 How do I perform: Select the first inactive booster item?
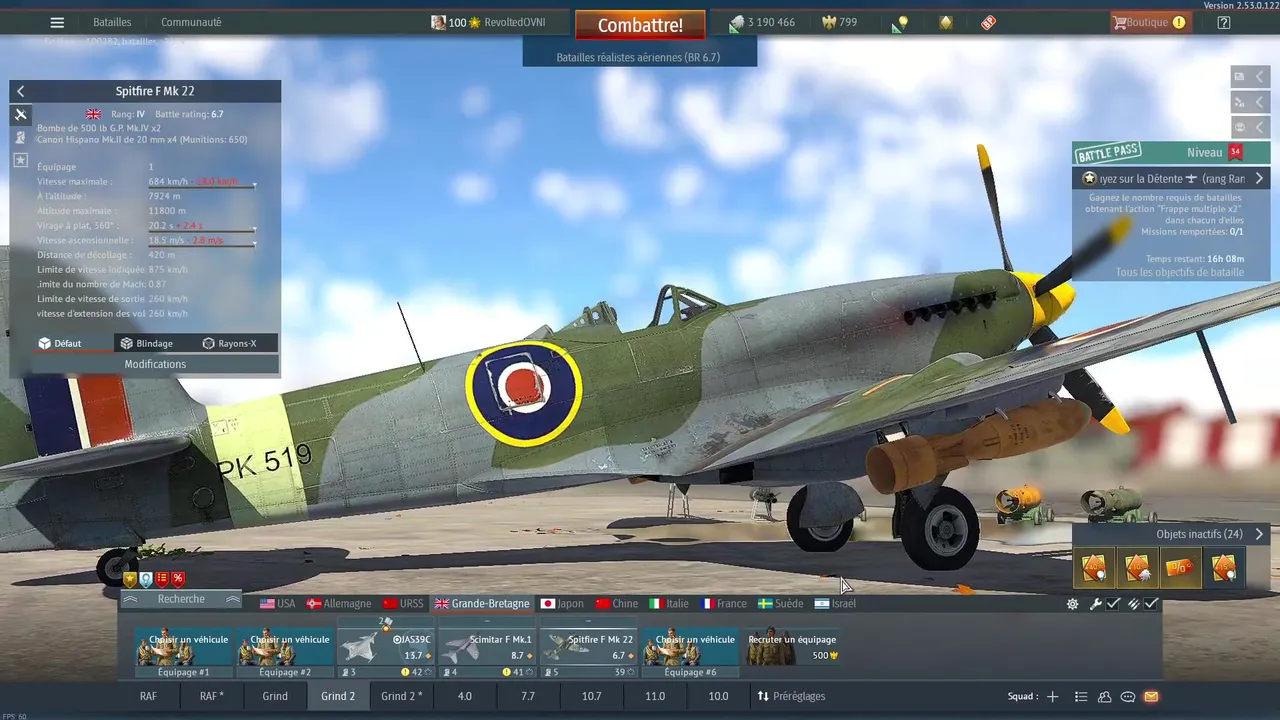(x=1095, y=568)
